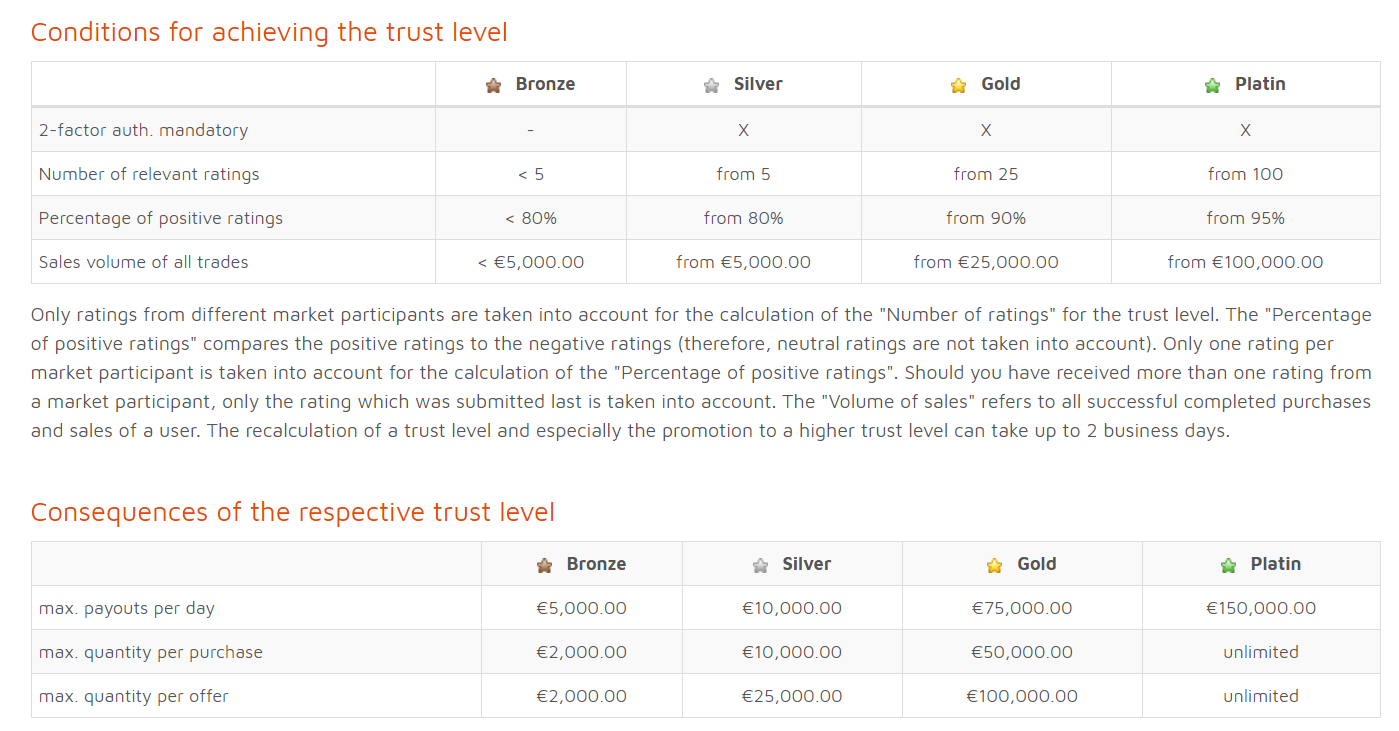The width and height of the screenshot is (1399, 731).
Task: Click the Platin 'from €100,000.00' sales volume cell
Action: [x=1245, y=262]
